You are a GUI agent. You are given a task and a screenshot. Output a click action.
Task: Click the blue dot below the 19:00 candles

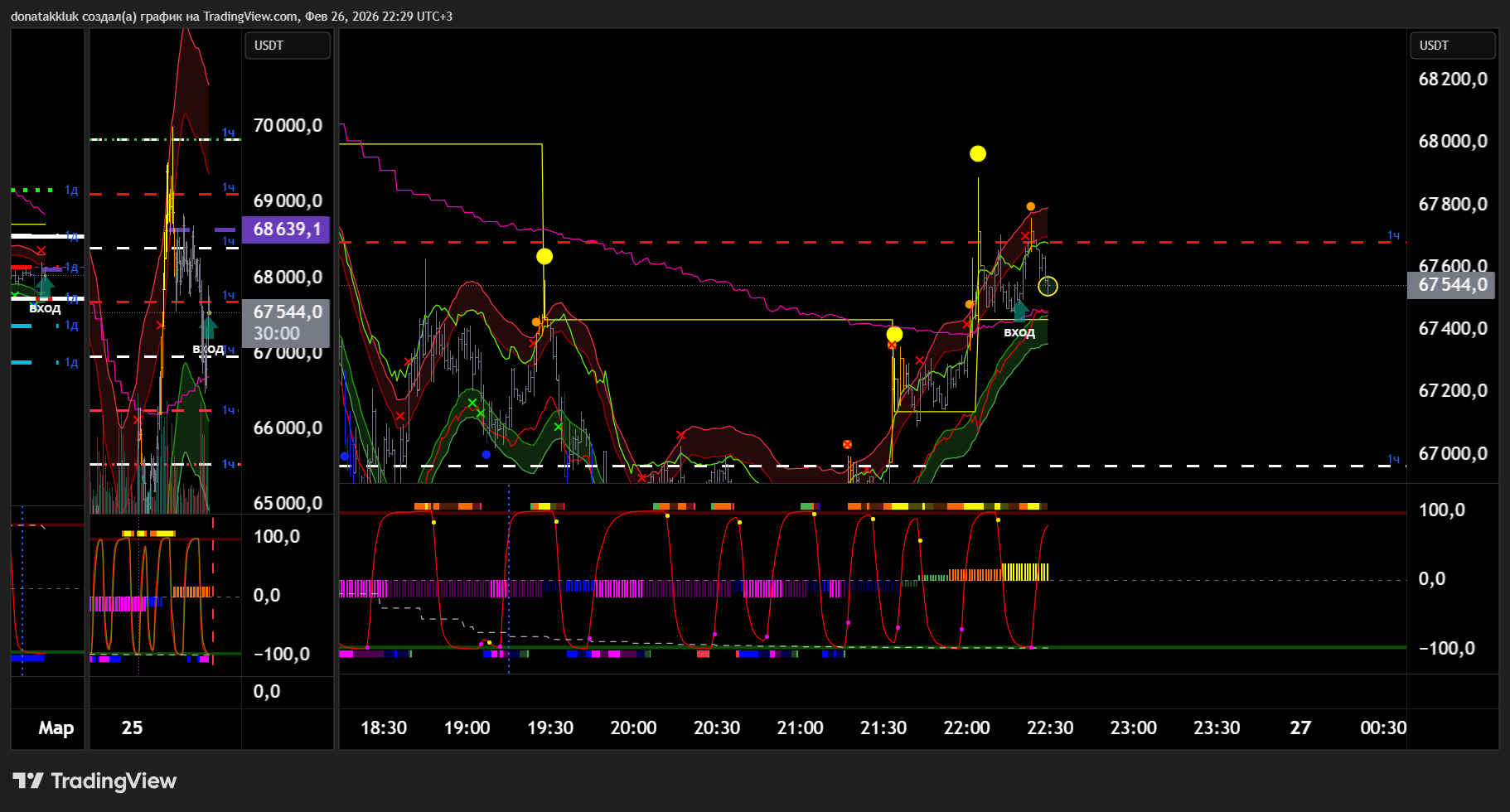(x=486, y=454)
